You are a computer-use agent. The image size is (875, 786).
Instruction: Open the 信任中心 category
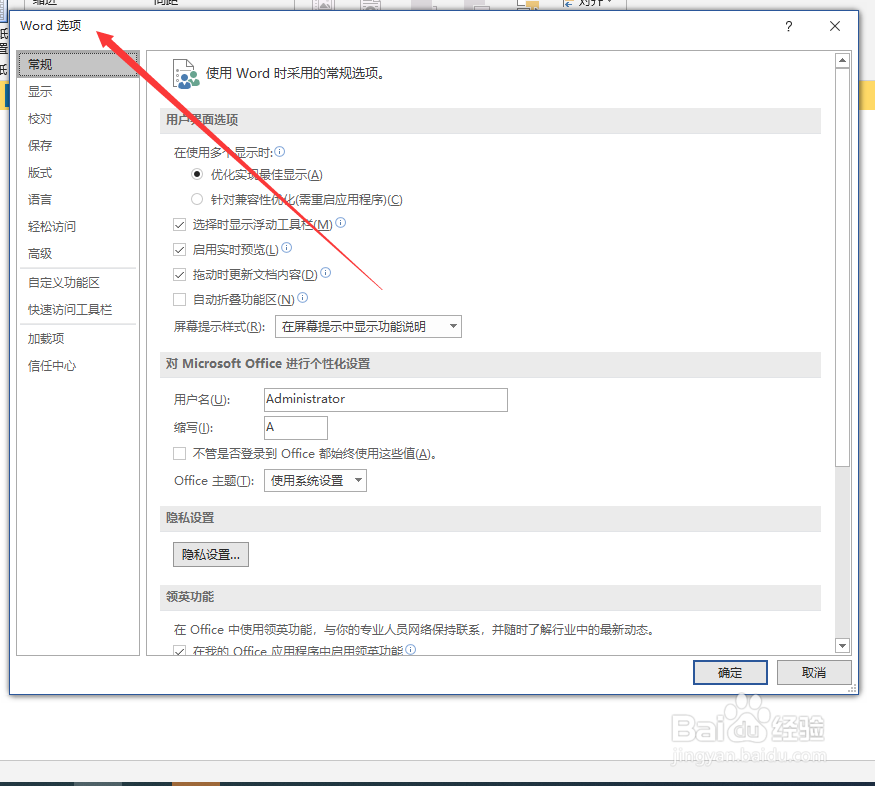click(52, 366)
